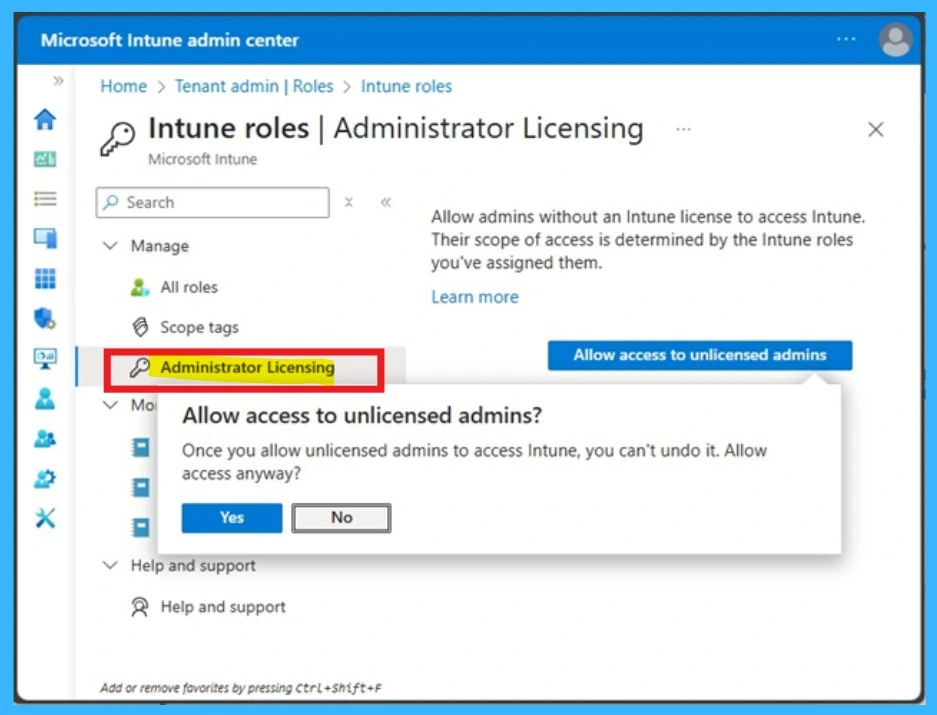Image resolution: width=937 pixels, height=715 pixels.
Task: Open the Home dashboard from the sidebar
Action: point(44,118)
